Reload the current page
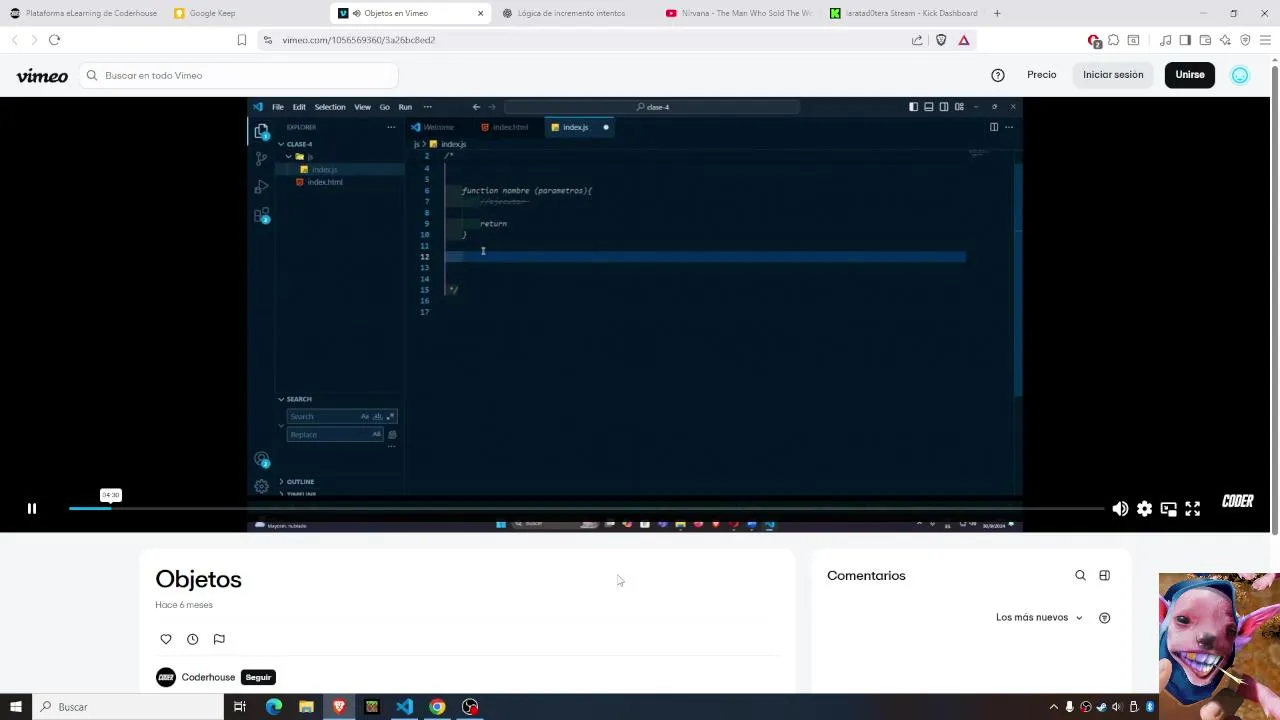1280x720 pixels. (54, 40)
